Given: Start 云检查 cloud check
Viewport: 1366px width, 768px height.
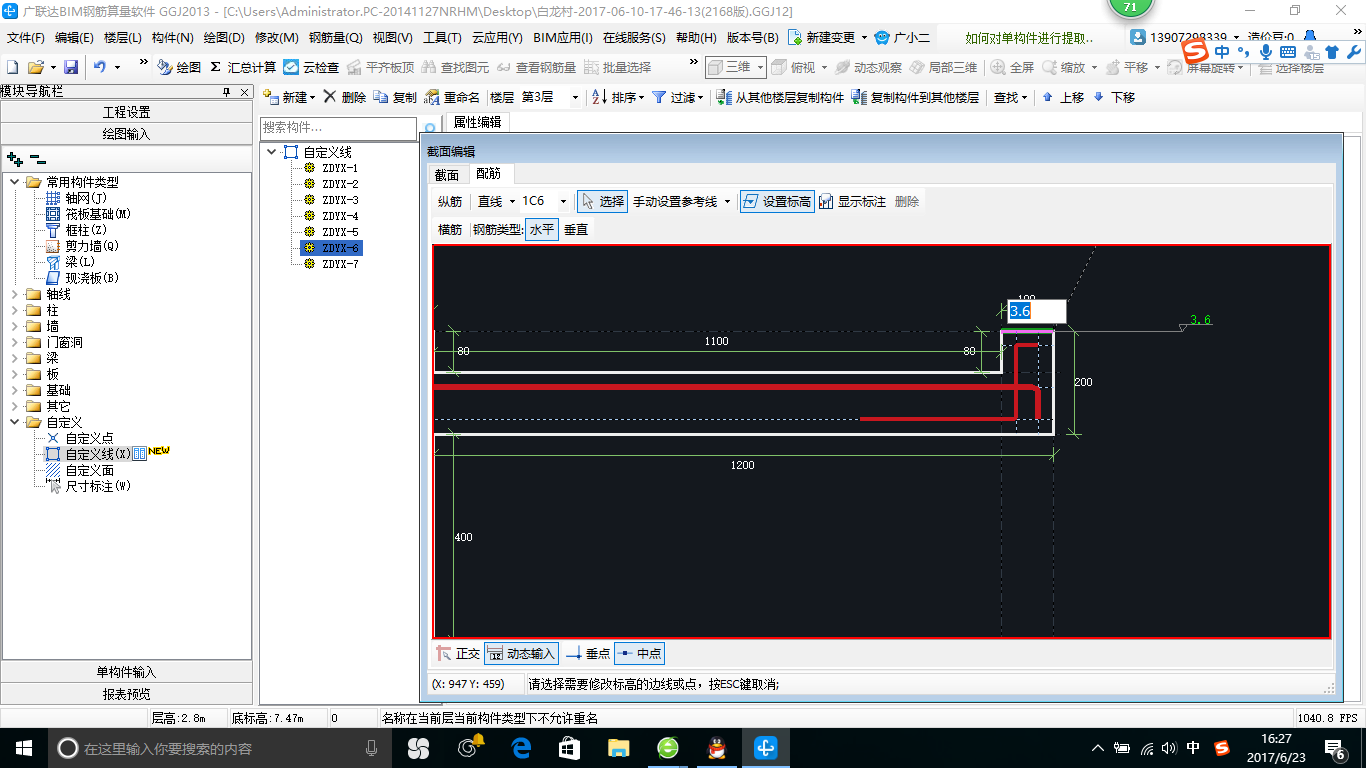Looking at the screenshot, I should point(311,67).
